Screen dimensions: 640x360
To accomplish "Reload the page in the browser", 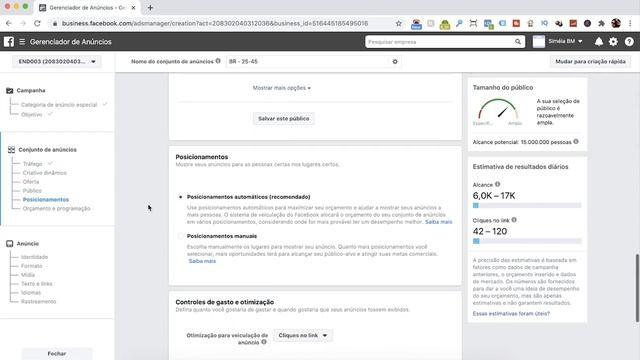I will (x=37, y=24).
